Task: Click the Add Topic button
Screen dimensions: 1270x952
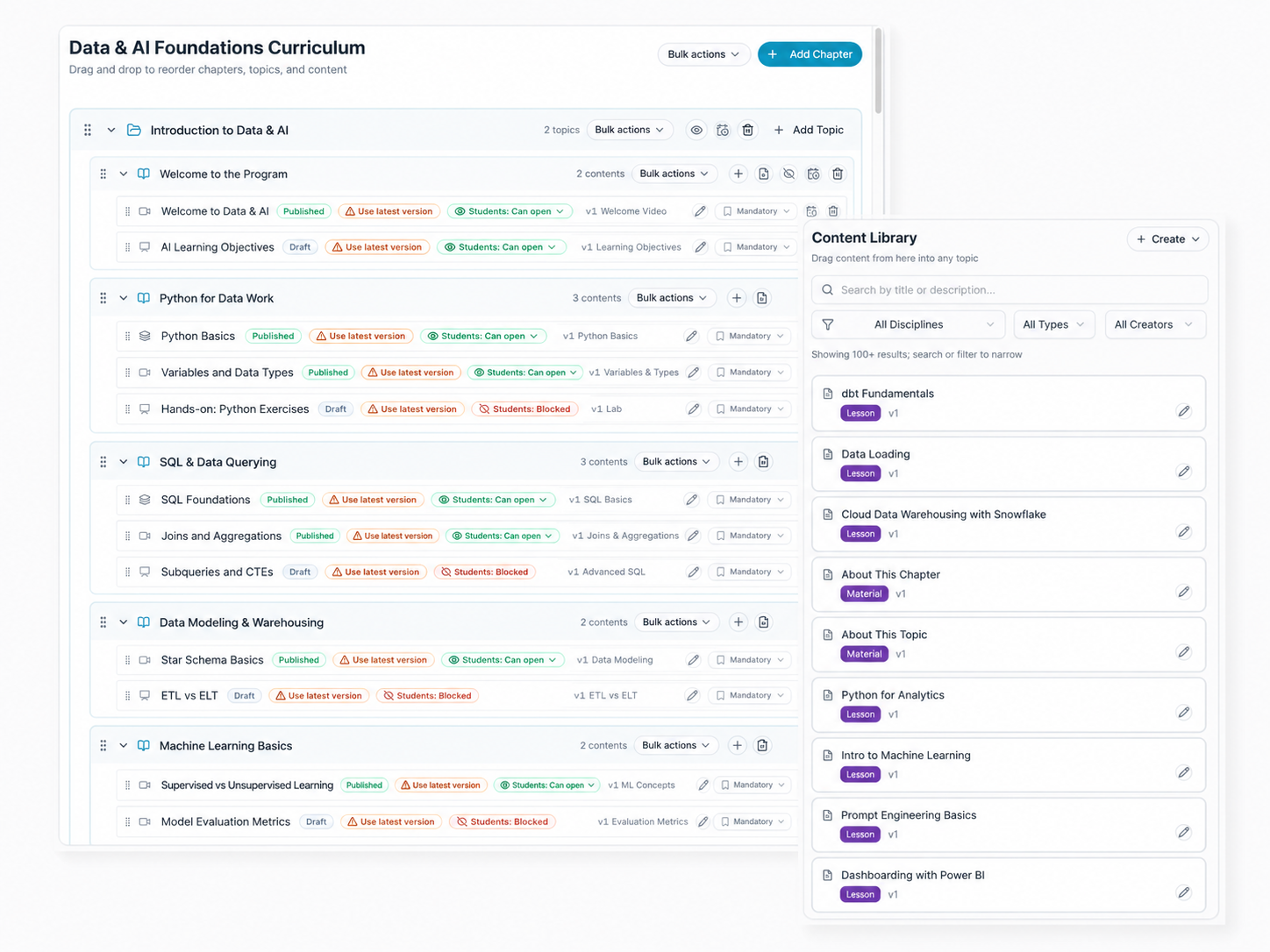Action: click(809, 130)
